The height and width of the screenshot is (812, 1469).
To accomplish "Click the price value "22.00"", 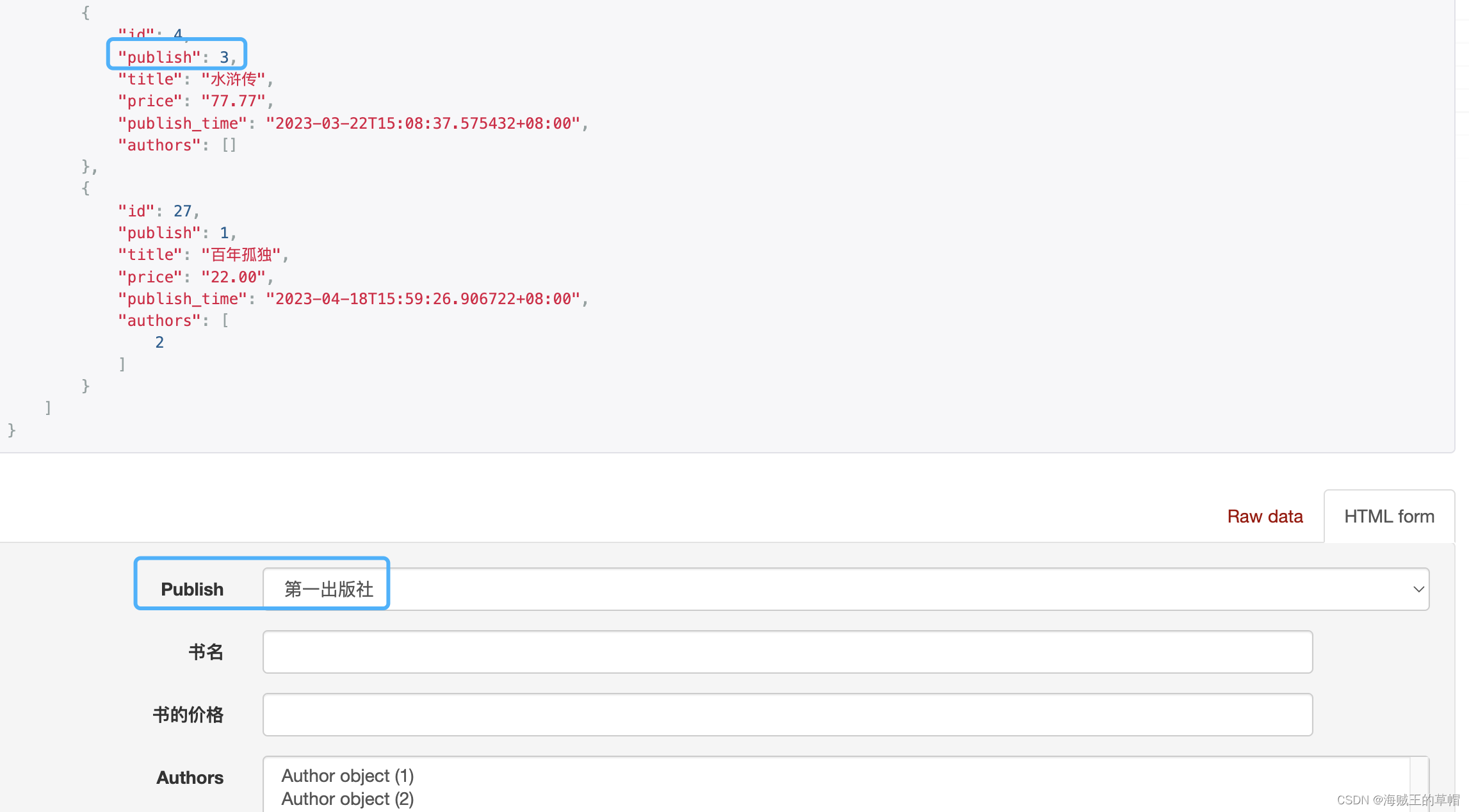I will tap(233, 277).
